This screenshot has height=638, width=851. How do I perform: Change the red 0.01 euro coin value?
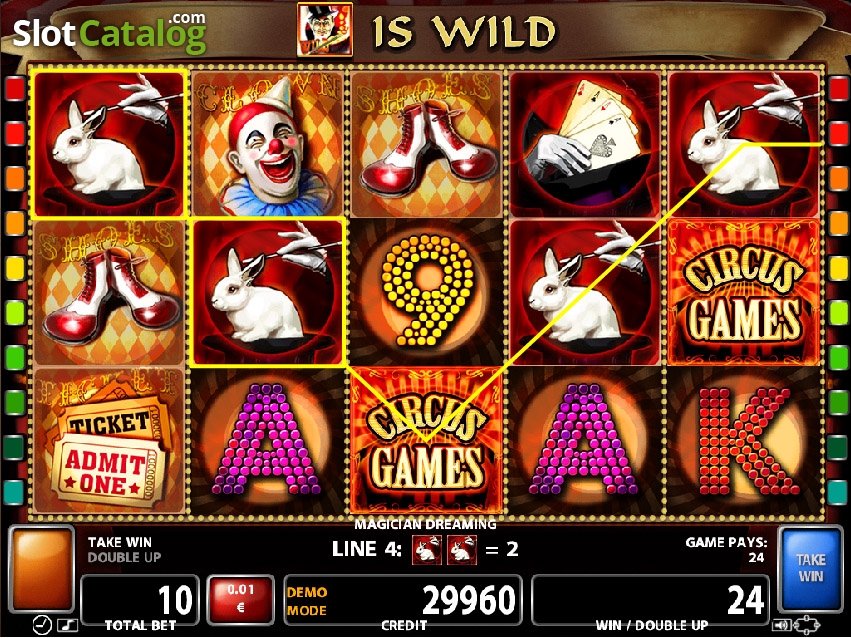(240, 599)
